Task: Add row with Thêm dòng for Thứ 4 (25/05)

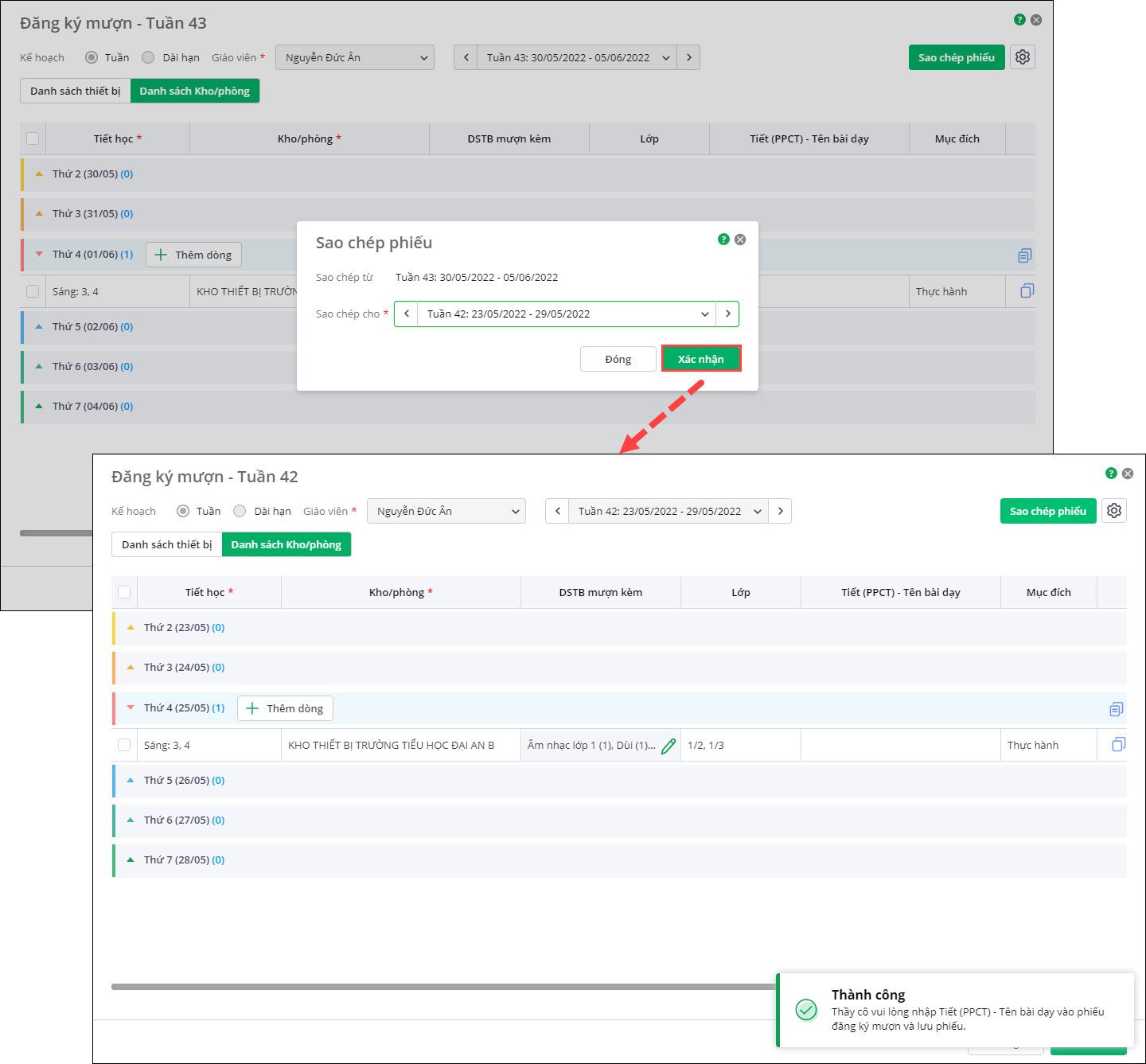Action: (x=285, y=708)
